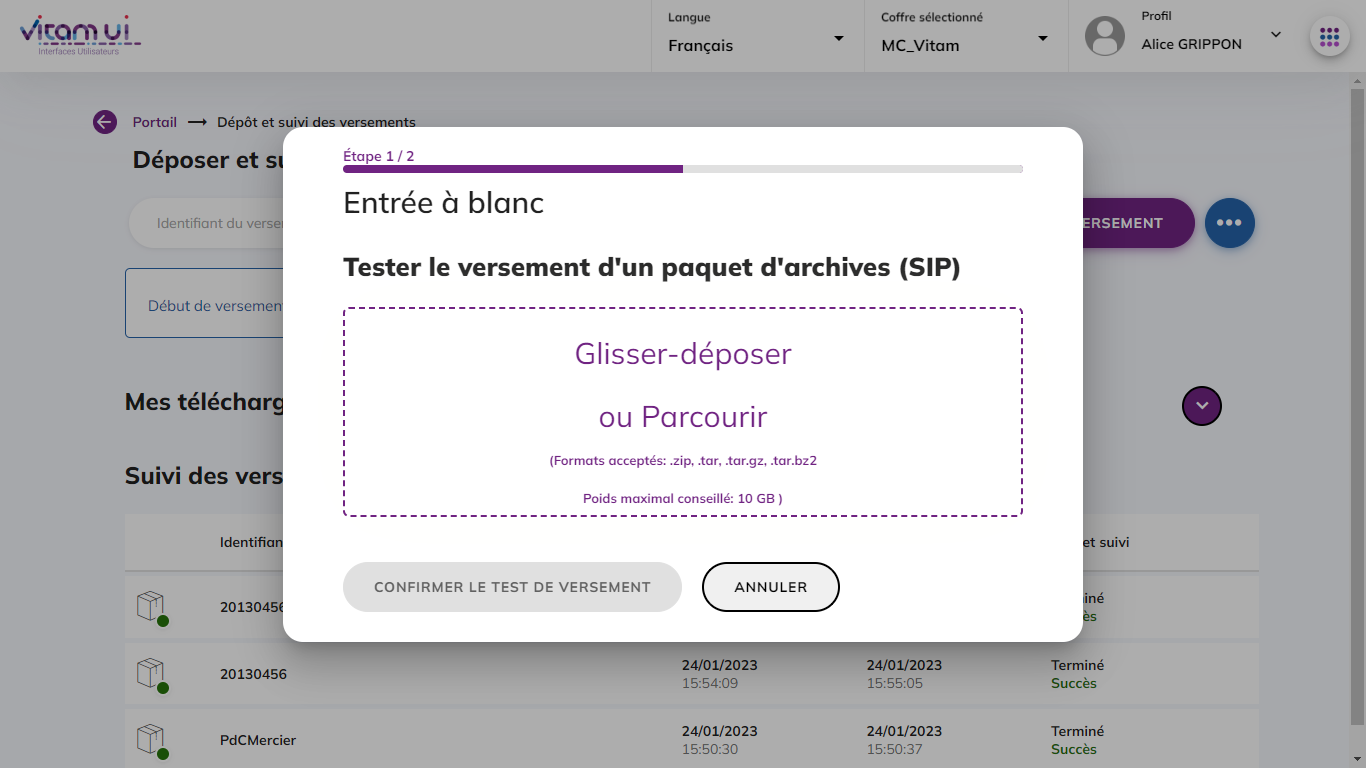This screenshot has width=1366, height=768.
Task: Click the package icon in first table row
Action: [150, 607]
